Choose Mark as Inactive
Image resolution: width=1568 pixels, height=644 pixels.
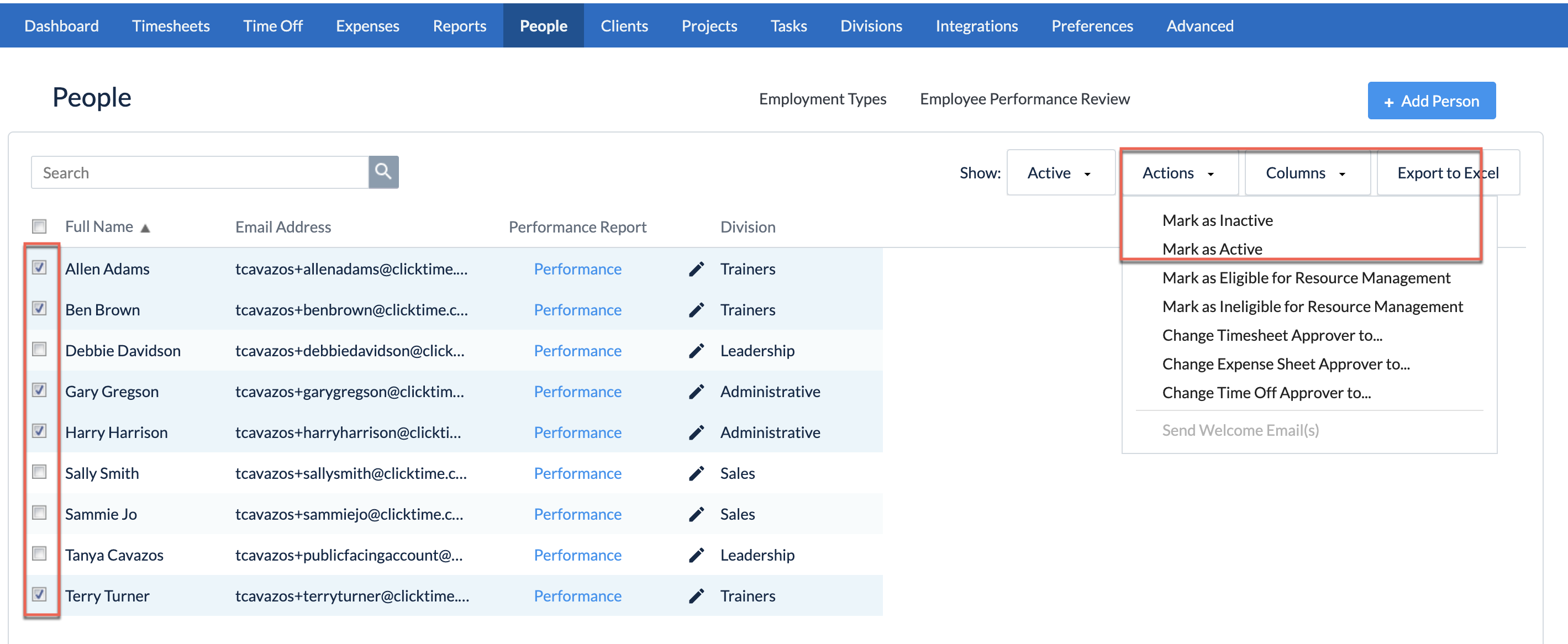click(x=1217, y=220)
